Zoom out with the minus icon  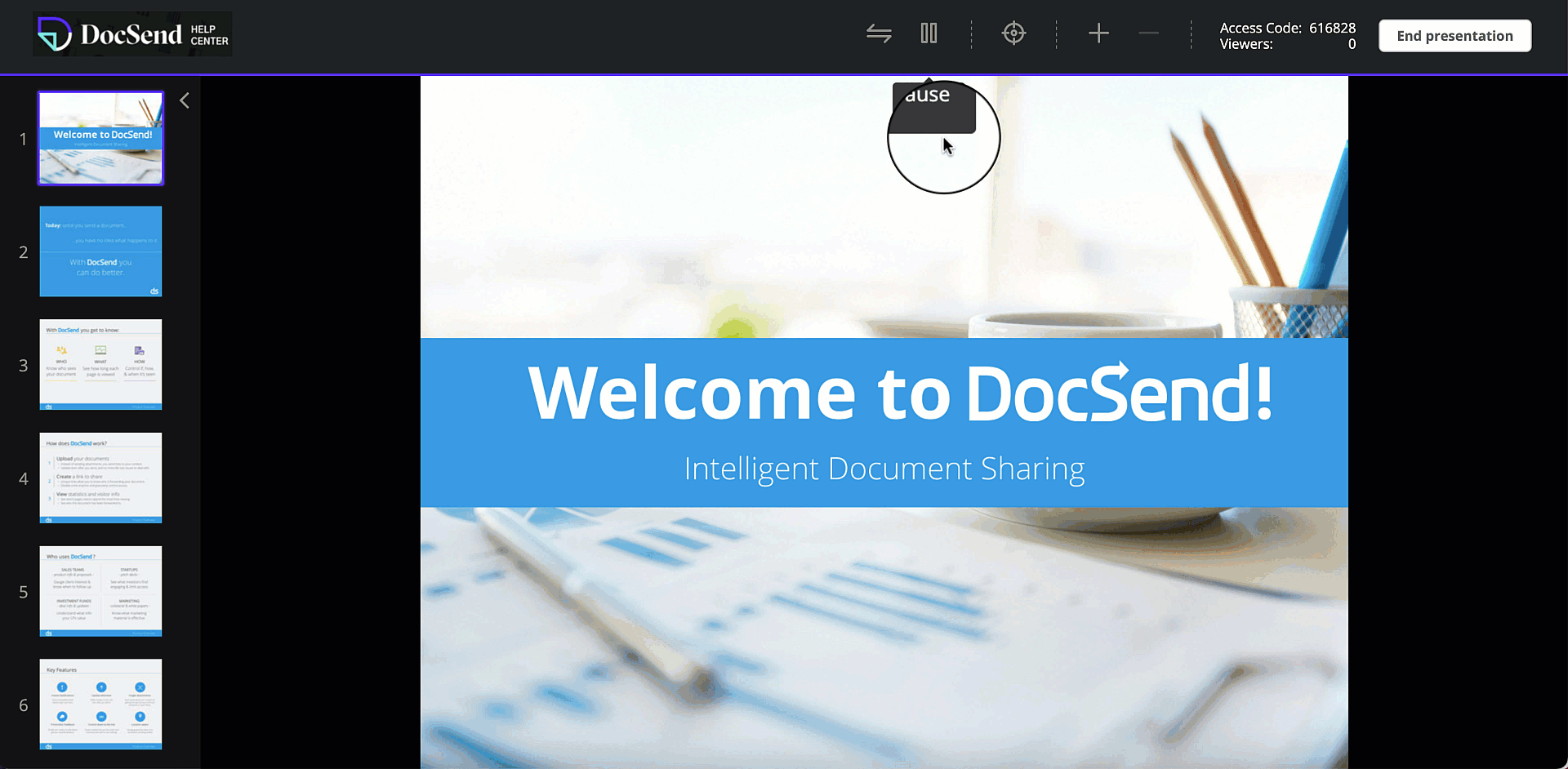point(1148,33)
